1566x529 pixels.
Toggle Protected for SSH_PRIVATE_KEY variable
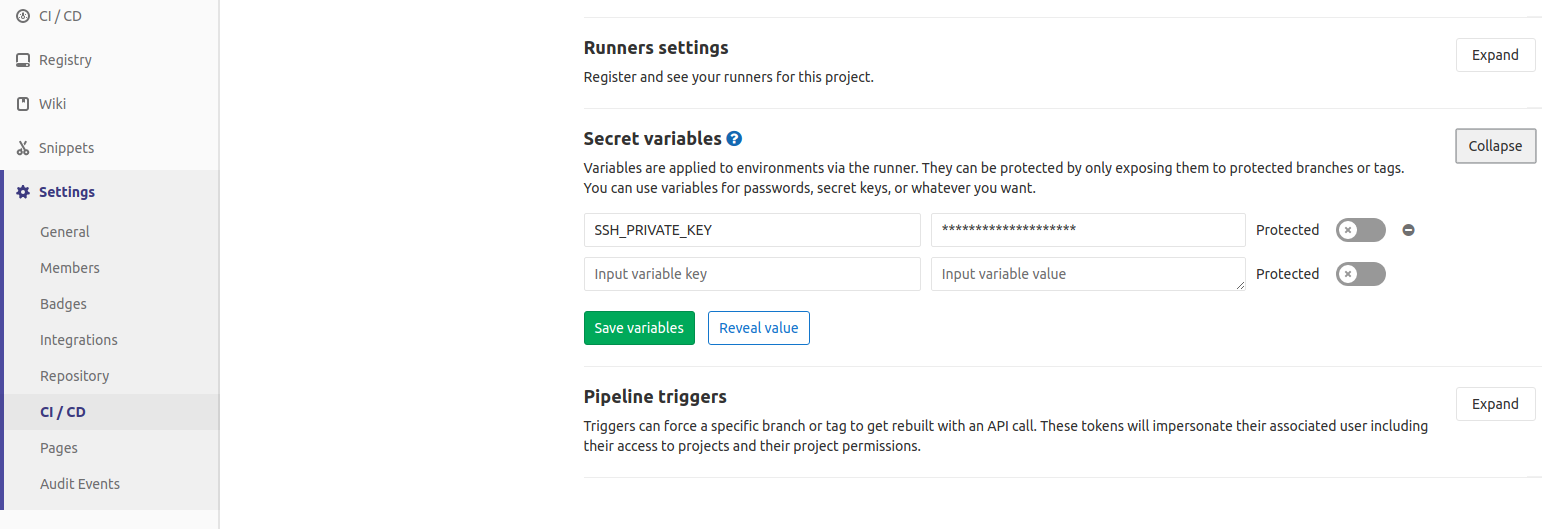(1360, 230)
